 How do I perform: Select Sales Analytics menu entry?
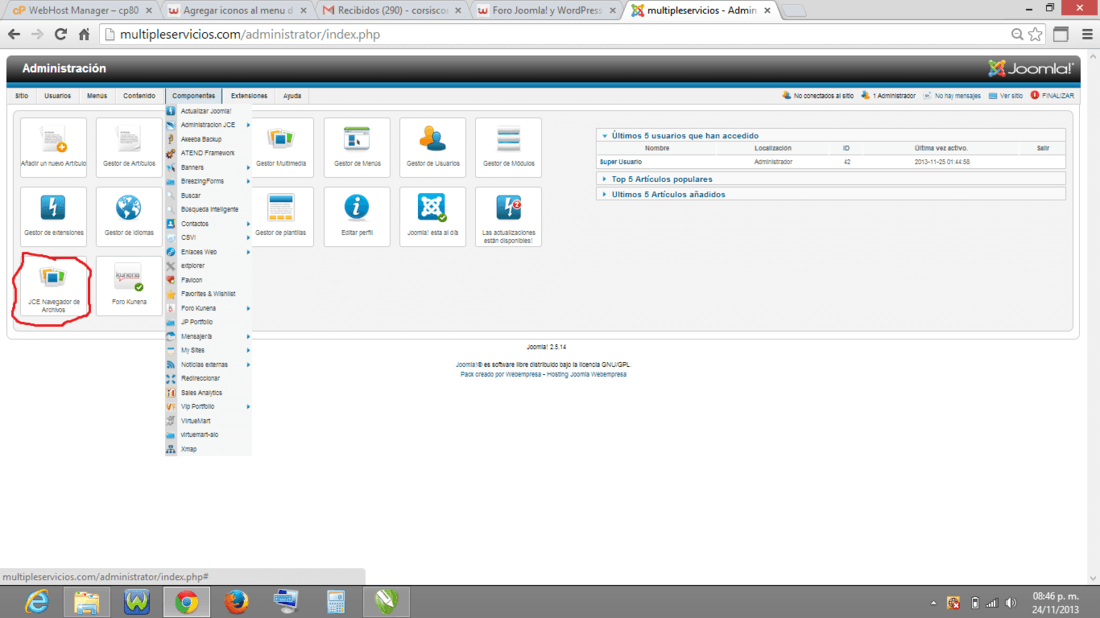208,393
